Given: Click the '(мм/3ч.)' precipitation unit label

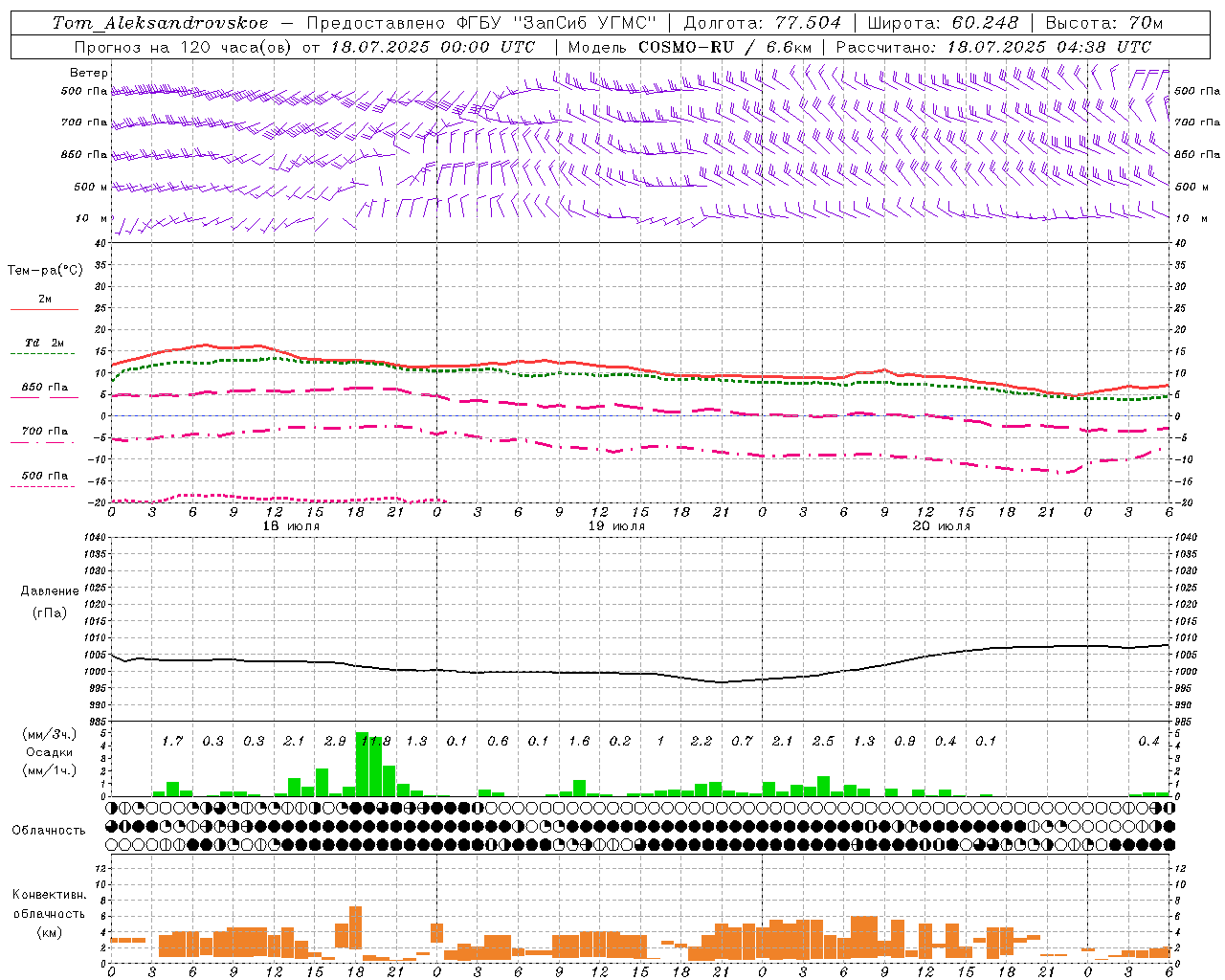Looking at the screenshot, I should pyautogui.click(x=50, y=735).
